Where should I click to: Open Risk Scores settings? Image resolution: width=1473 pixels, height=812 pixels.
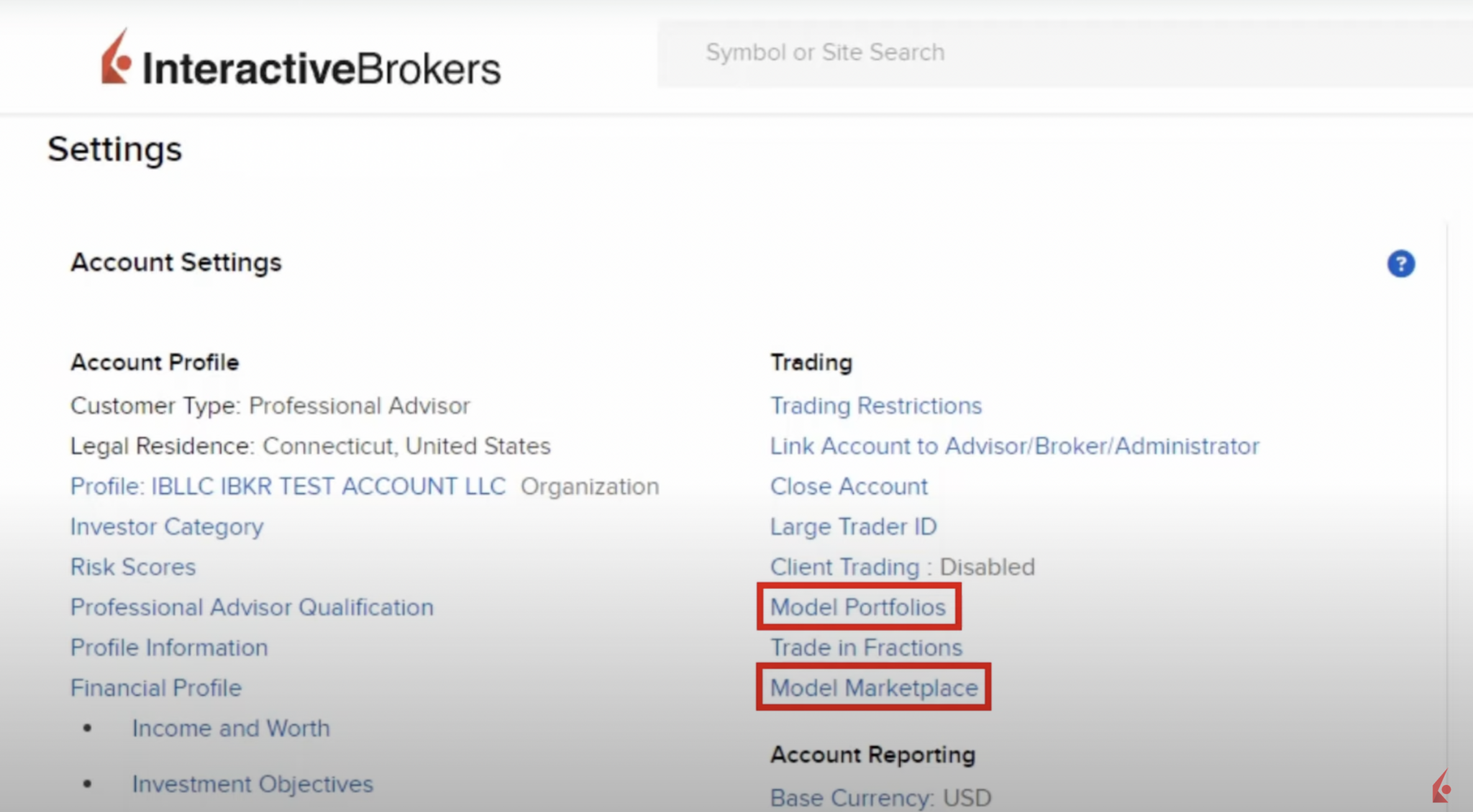132,567
